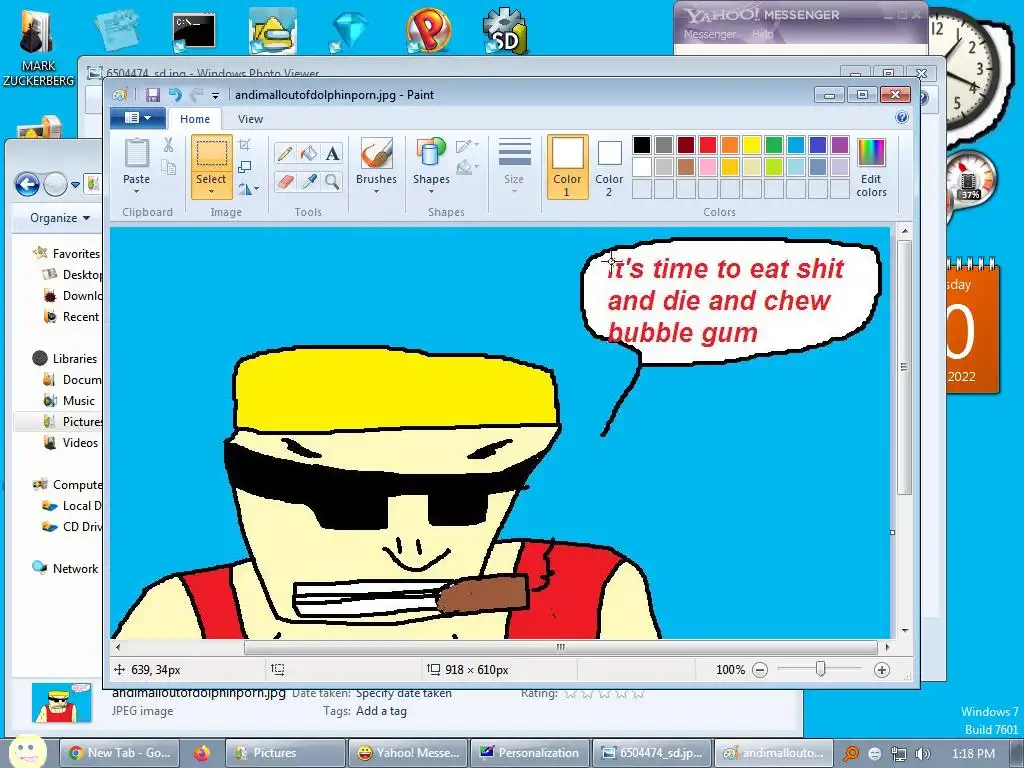This screenshot has width=1024, height=768.
Task: Click the Shapes gallery icon
Action: click(x=431, y=153)
